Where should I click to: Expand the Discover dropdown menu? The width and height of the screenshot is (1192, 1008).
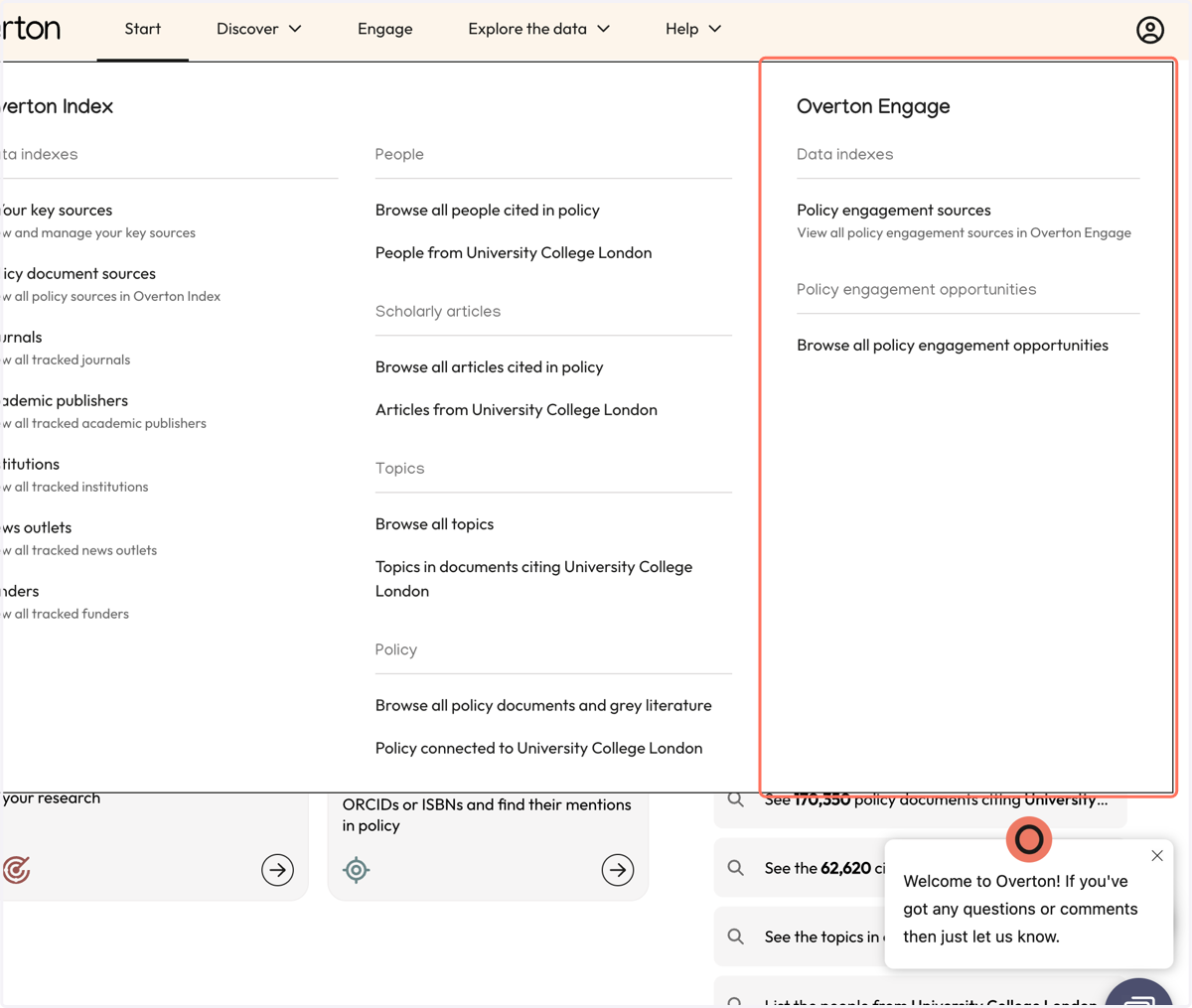tap(258, 29)
